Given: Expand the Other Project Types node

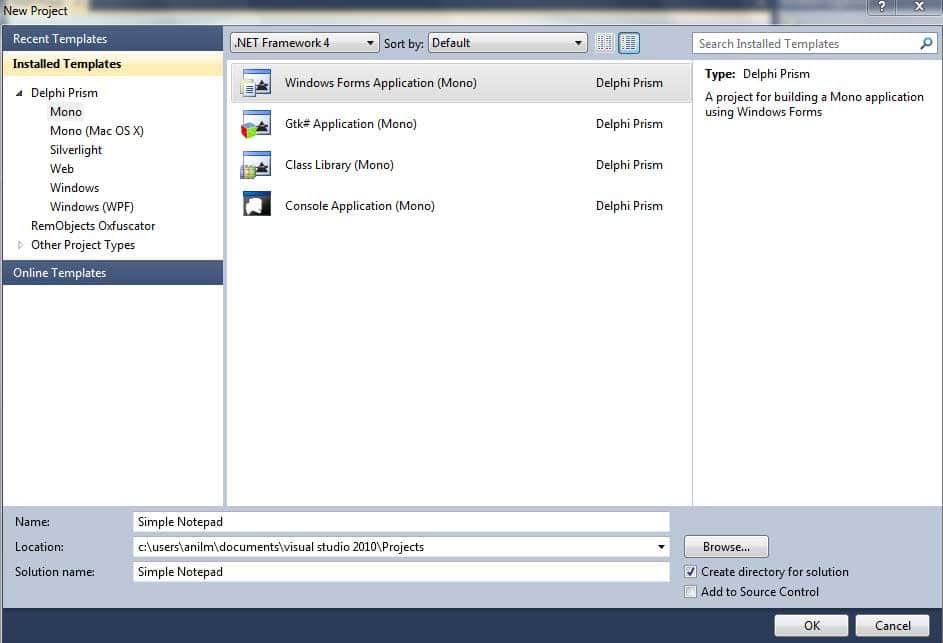Looking at the screenshot, I should 20,245.
